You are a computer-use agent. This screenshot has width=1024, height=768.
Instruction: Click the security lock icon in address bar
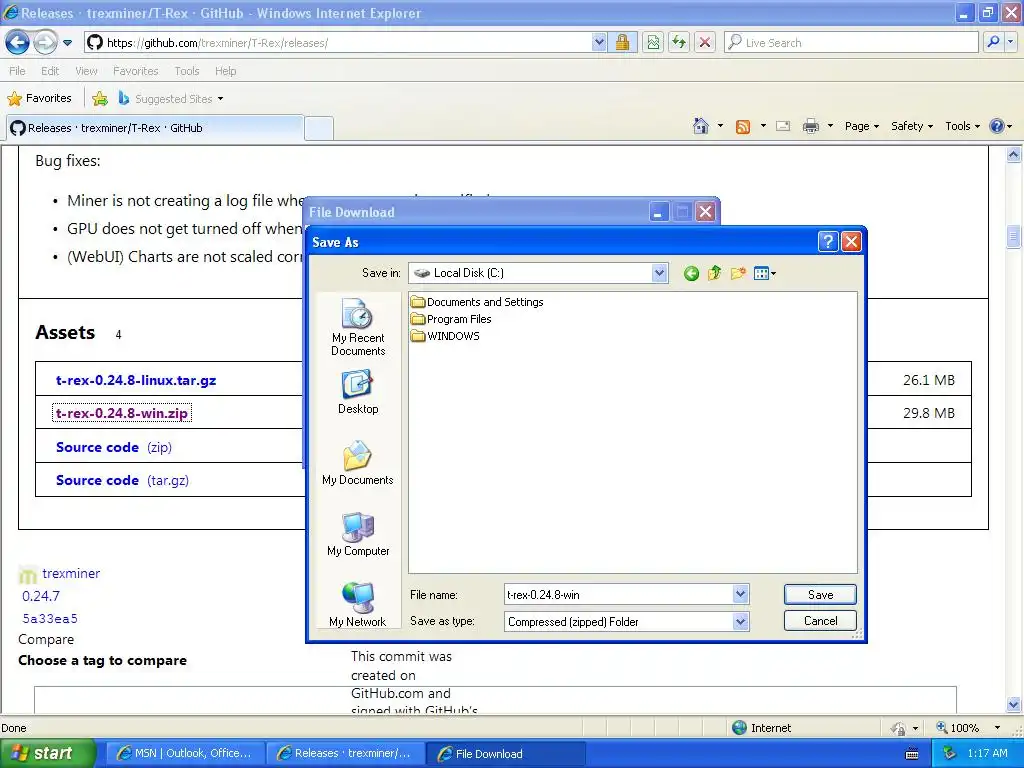622,42
